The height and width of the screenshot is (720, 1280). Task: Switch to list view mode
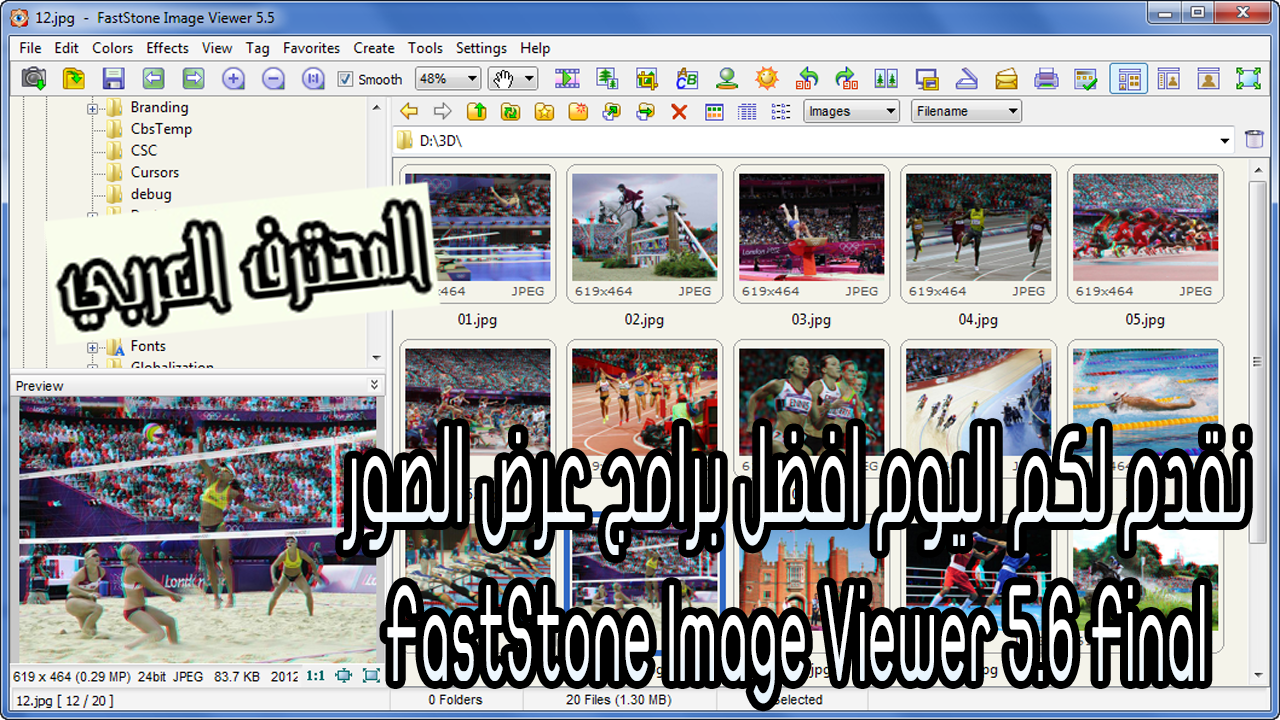[x=781, y=111]
